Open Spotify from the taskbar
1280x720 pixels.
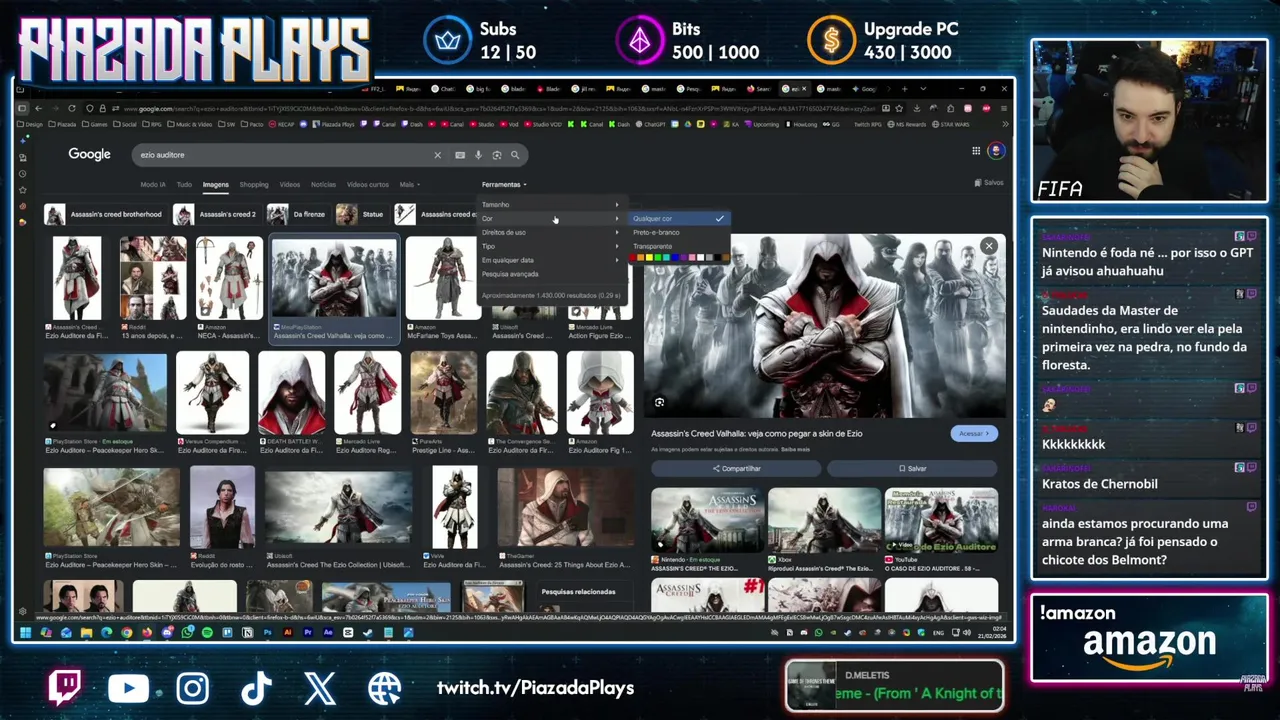tap(207, 632)
